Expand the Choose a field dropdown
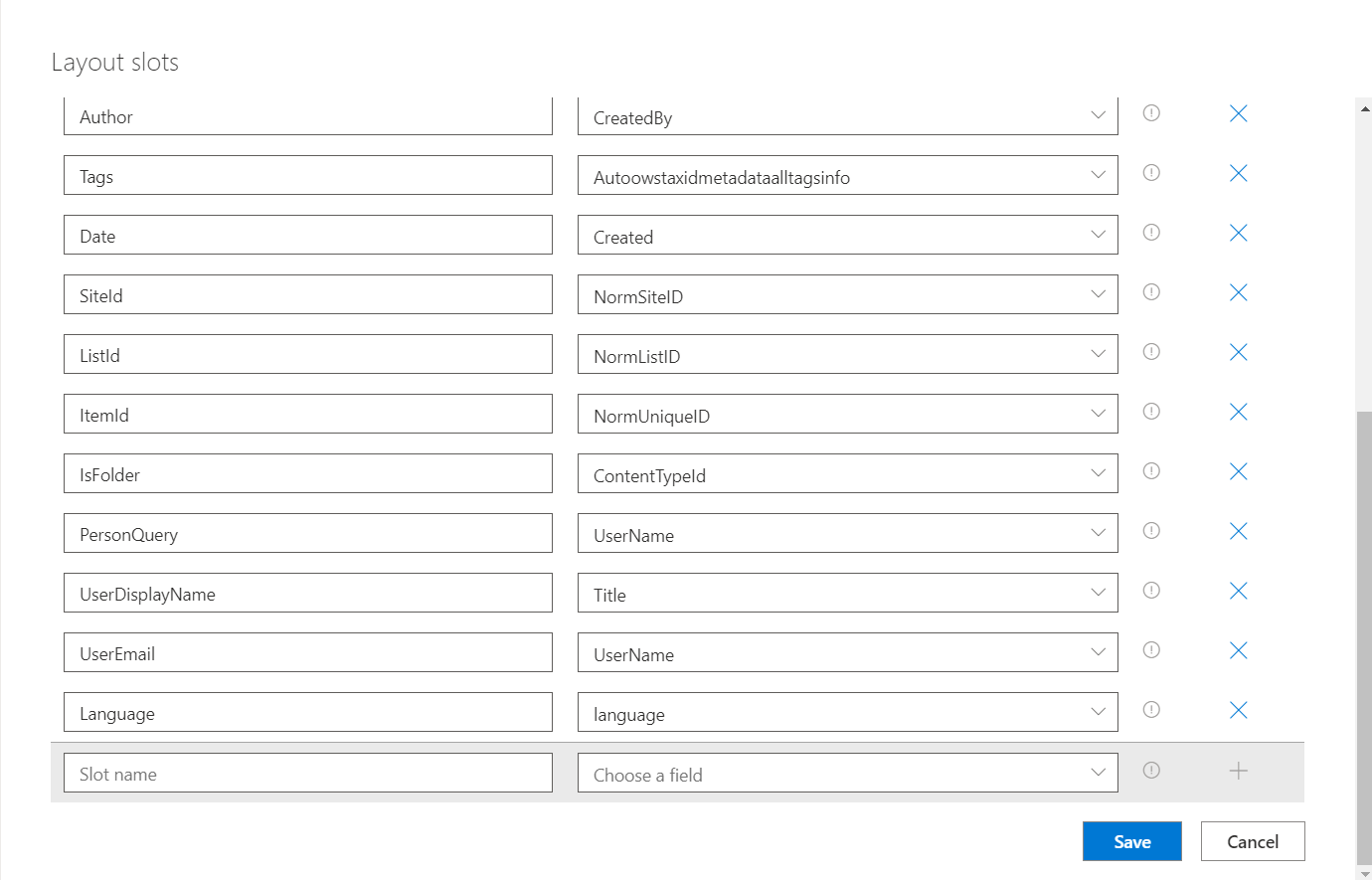 pyautogui.click(x=1098, y=772)
